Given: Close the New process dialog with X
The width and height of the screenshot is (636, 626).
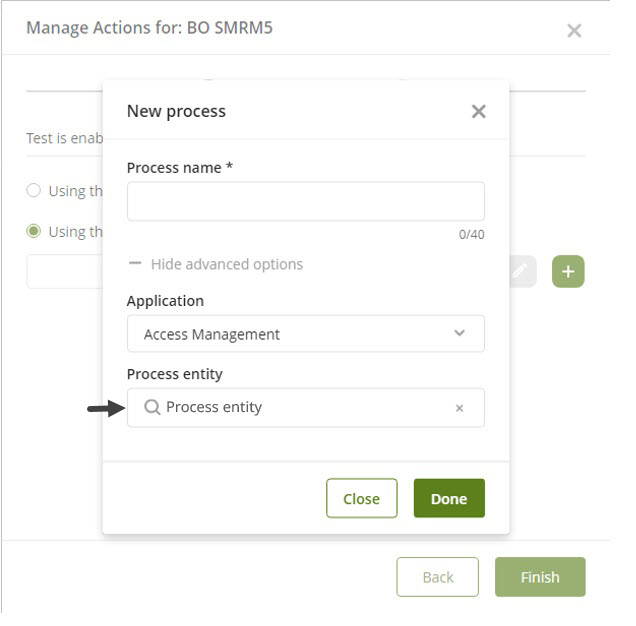Looking at the screenshot, I should click(478, 111).
